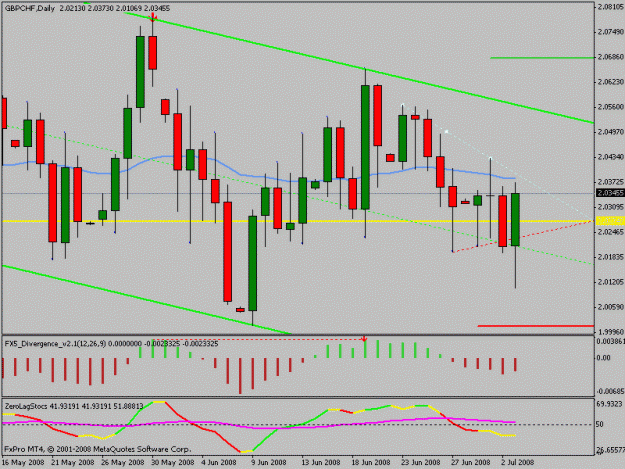
Task: Click the 23 Jun 2008 date label
Action: point(421,462)
